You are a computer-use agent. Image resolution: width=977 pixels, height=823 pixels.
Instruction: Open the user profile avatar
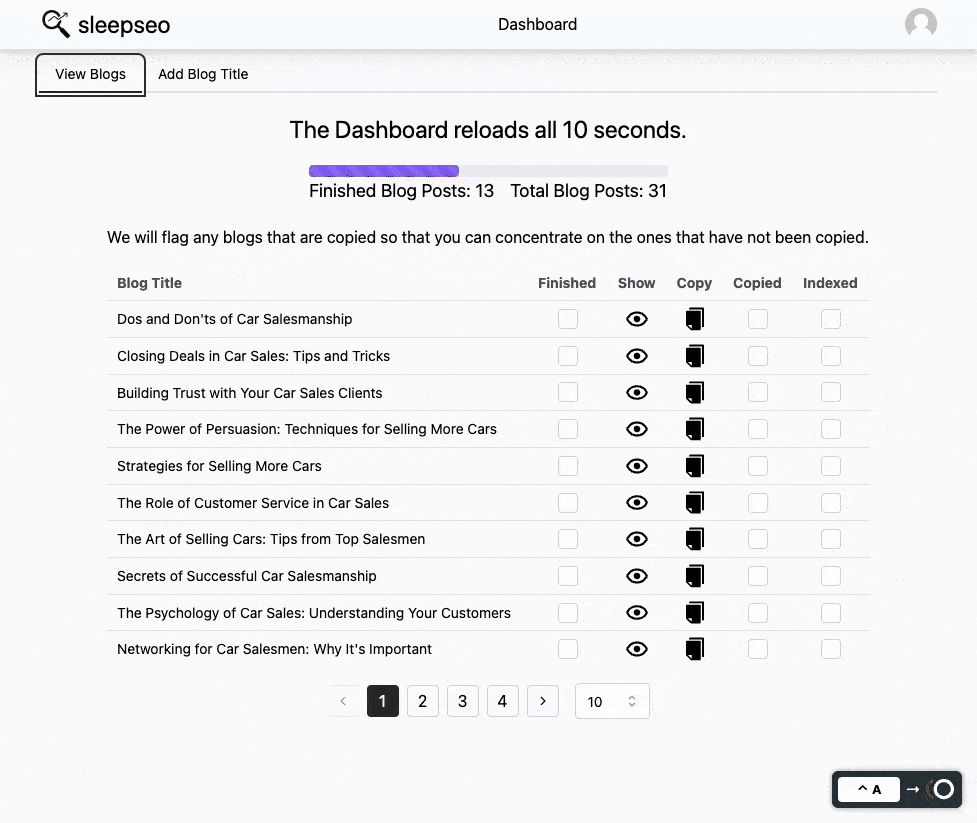(920, 24)
